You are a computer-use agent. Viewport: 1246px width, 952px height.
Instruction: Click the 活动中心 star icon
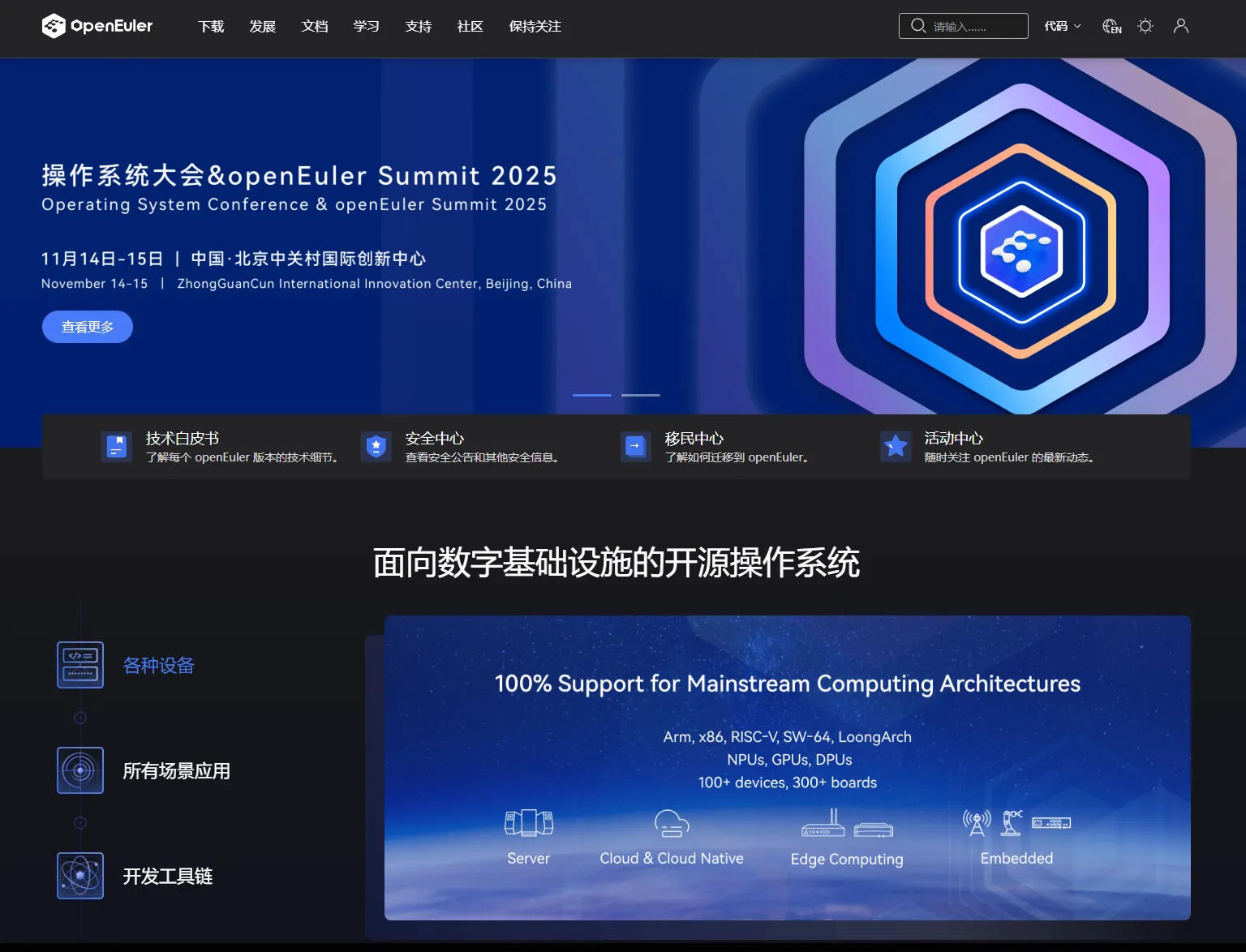[x=896, y=446]
